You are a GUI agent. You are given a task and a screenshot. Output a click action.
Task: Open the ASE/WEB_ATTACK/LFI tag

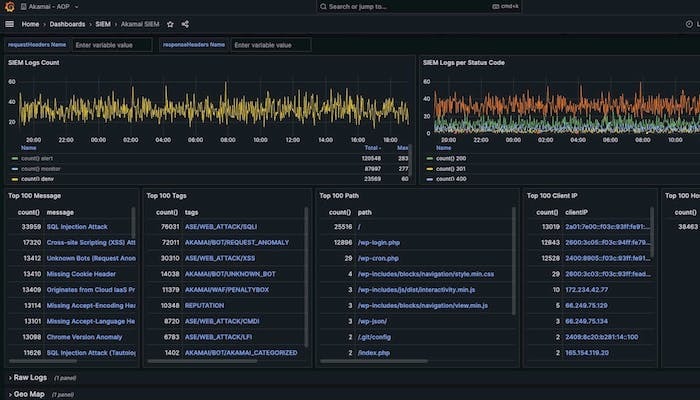point(219,337)
